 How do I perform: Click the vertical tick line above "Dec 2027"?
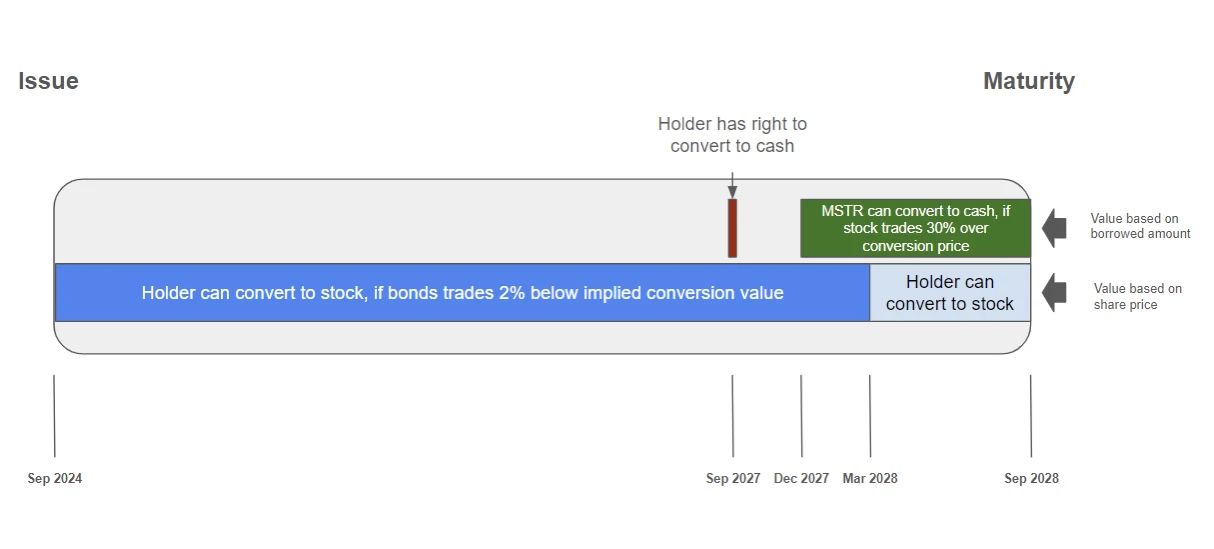(801, 415)
